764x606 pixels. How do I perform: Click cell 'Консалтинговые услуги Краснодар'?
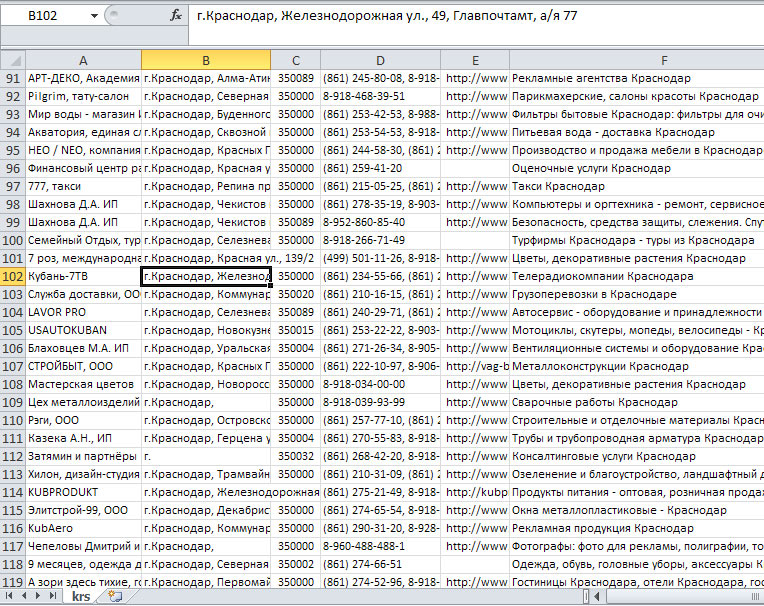[637, 457]
